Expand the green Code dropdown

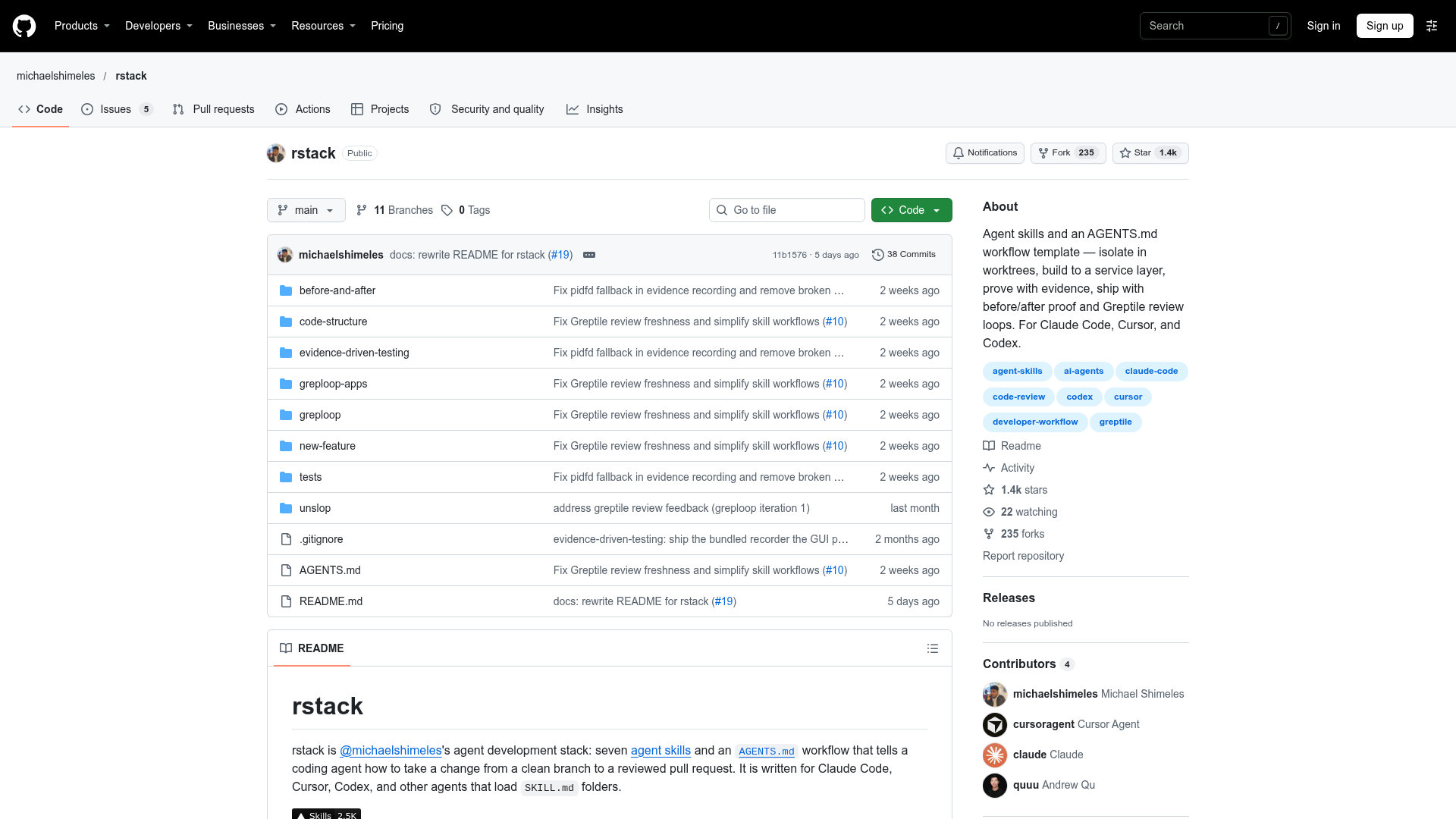[912, 210]
